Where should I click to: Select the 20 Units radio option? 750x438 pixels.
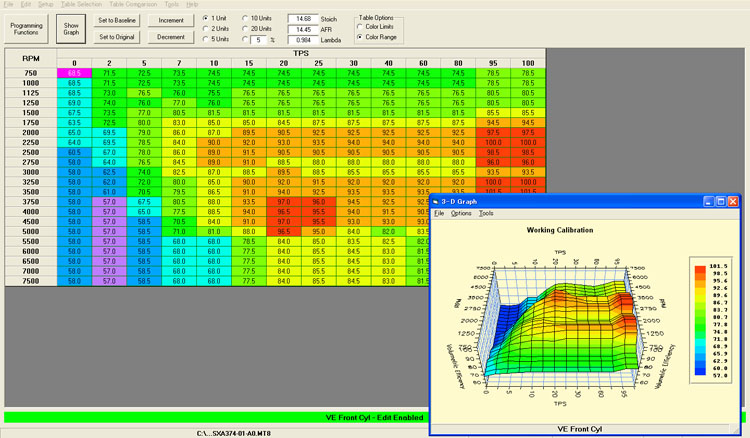[247, 29]
